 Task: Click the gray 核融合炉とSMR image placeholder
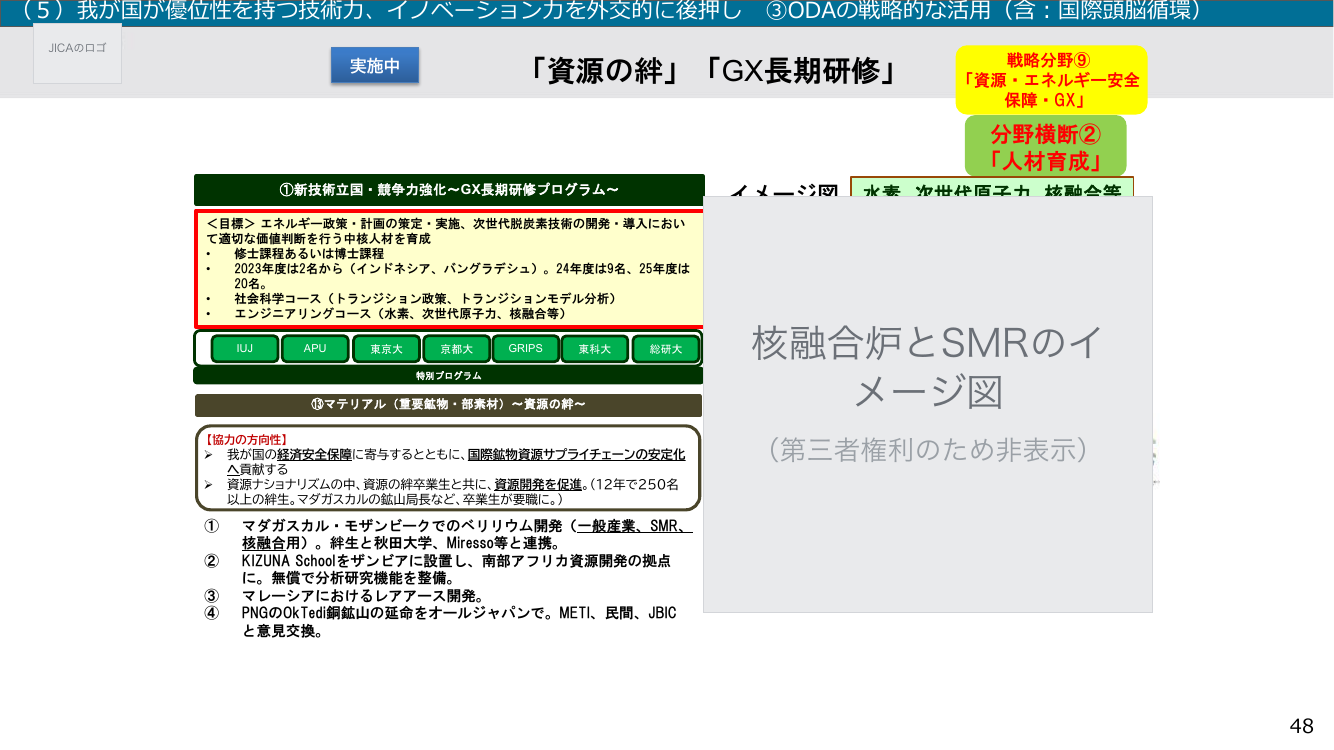pyautogui.click(x=928, y=404)
